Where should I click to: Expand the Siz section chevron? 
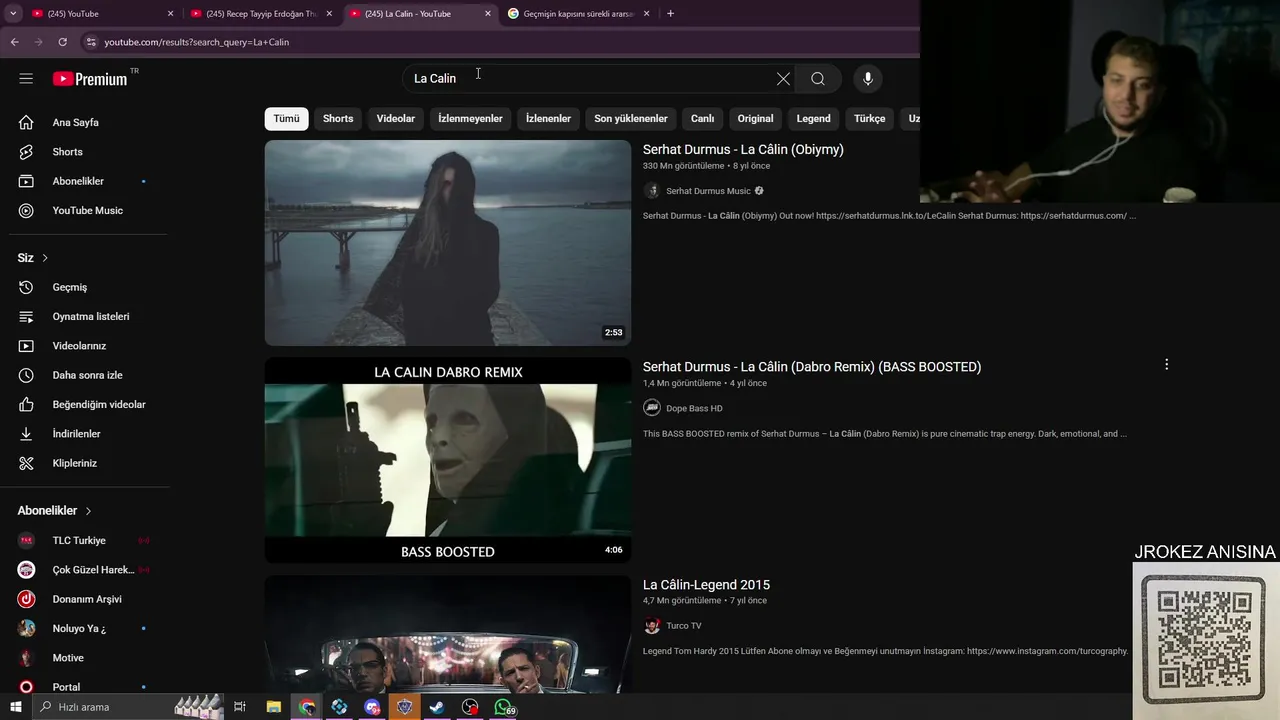(45, 258)
